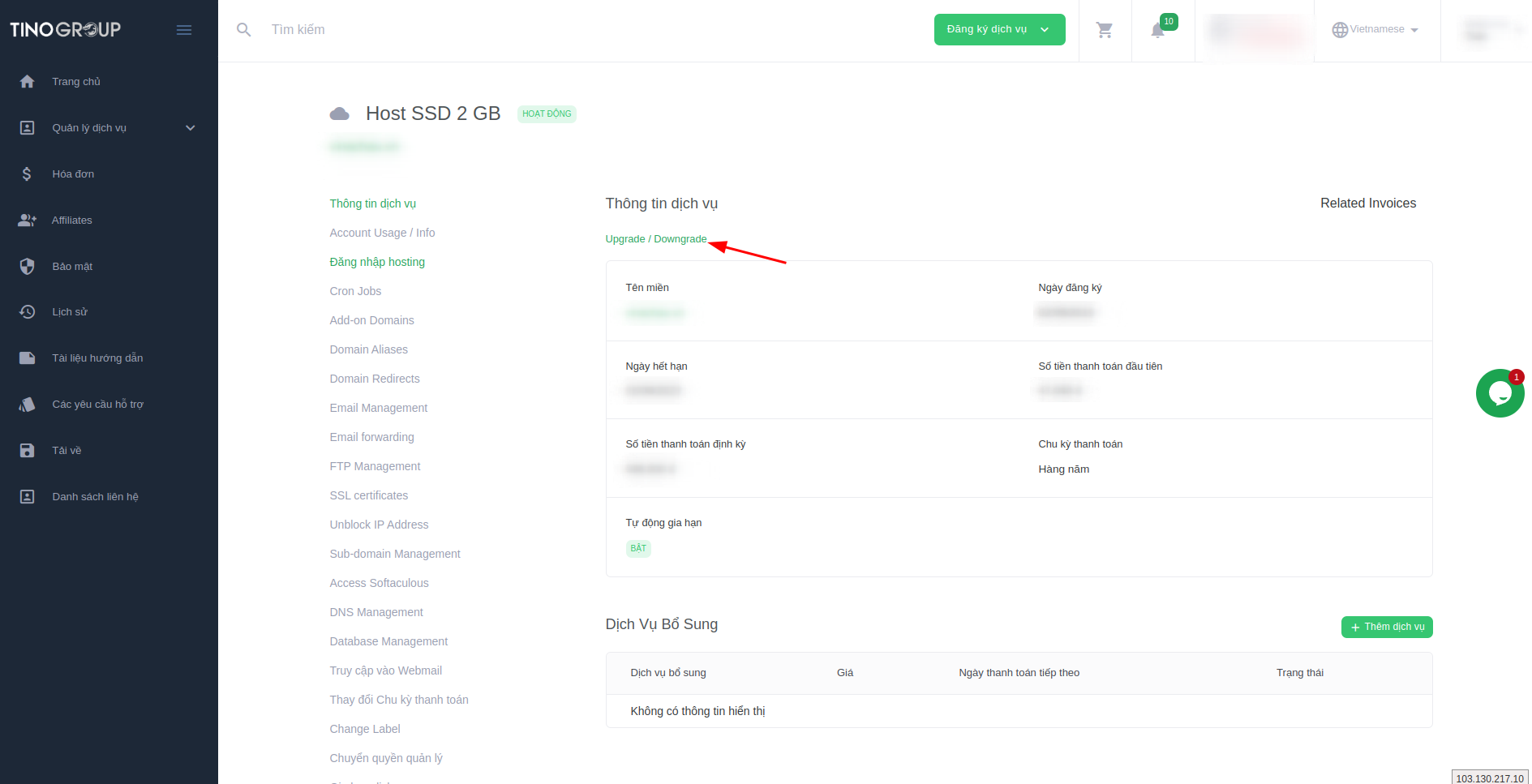
Task: Open notifications bell icon
Action: click(x=1158, y=30)
